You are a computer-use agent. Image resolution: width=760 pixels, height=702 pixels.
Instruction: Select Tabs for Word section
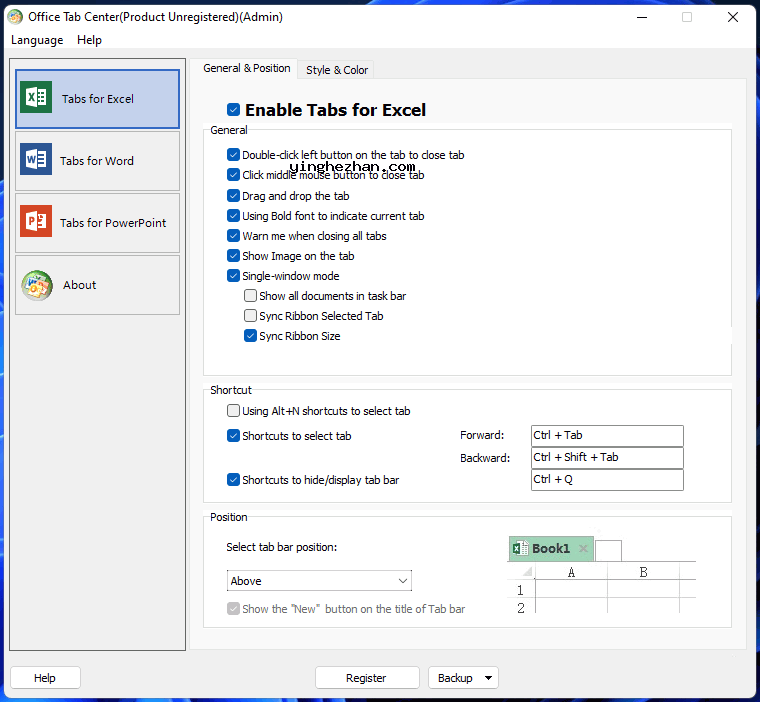(x=97, y=161)
